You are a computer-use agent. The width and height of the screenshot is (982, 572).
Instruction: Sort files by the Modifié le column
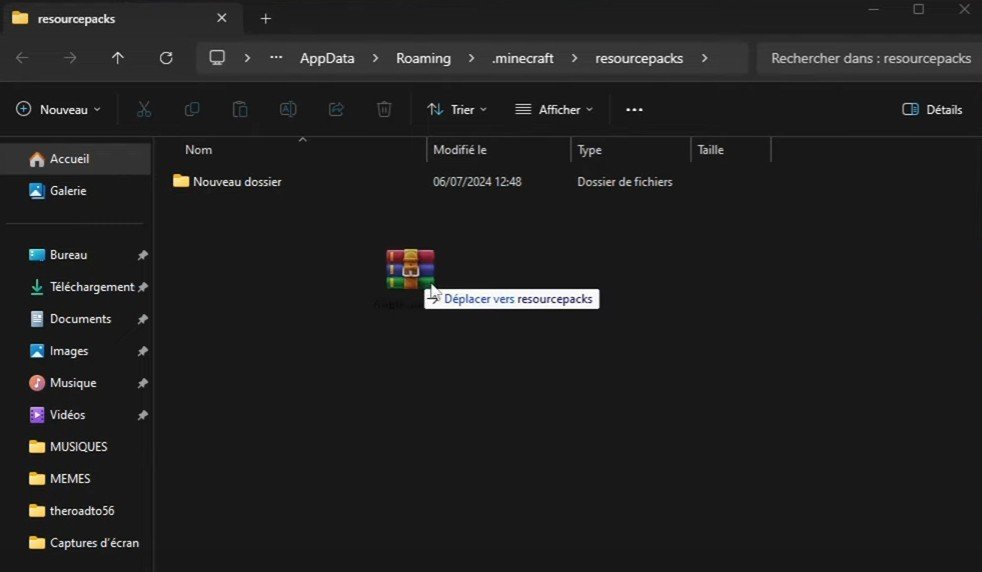click(x=460, y=150)
